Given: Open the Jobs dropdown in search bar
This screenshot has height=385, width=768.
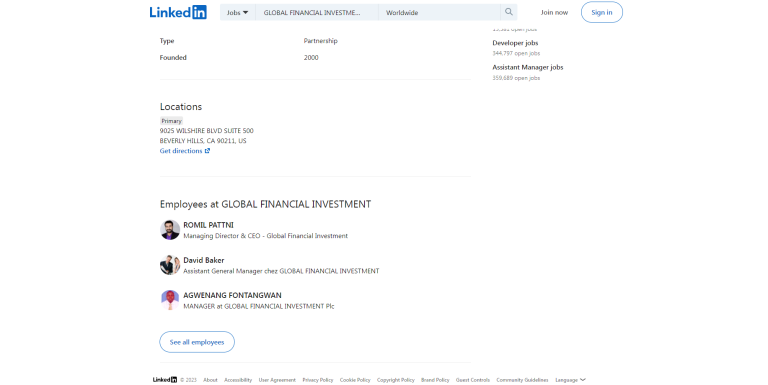Looking at the screenshot, I should pos(238,13).
